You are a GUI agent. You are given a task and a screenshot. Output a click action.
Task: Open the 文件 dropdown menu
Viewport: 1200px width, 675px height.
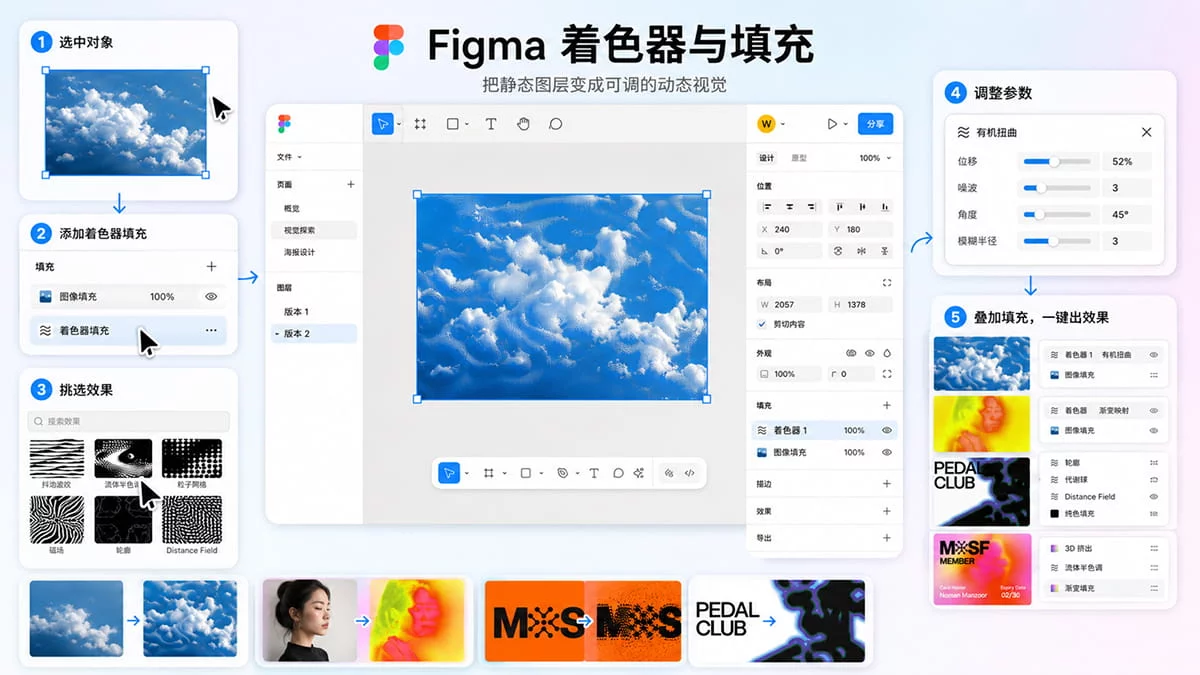pos(289,157)
